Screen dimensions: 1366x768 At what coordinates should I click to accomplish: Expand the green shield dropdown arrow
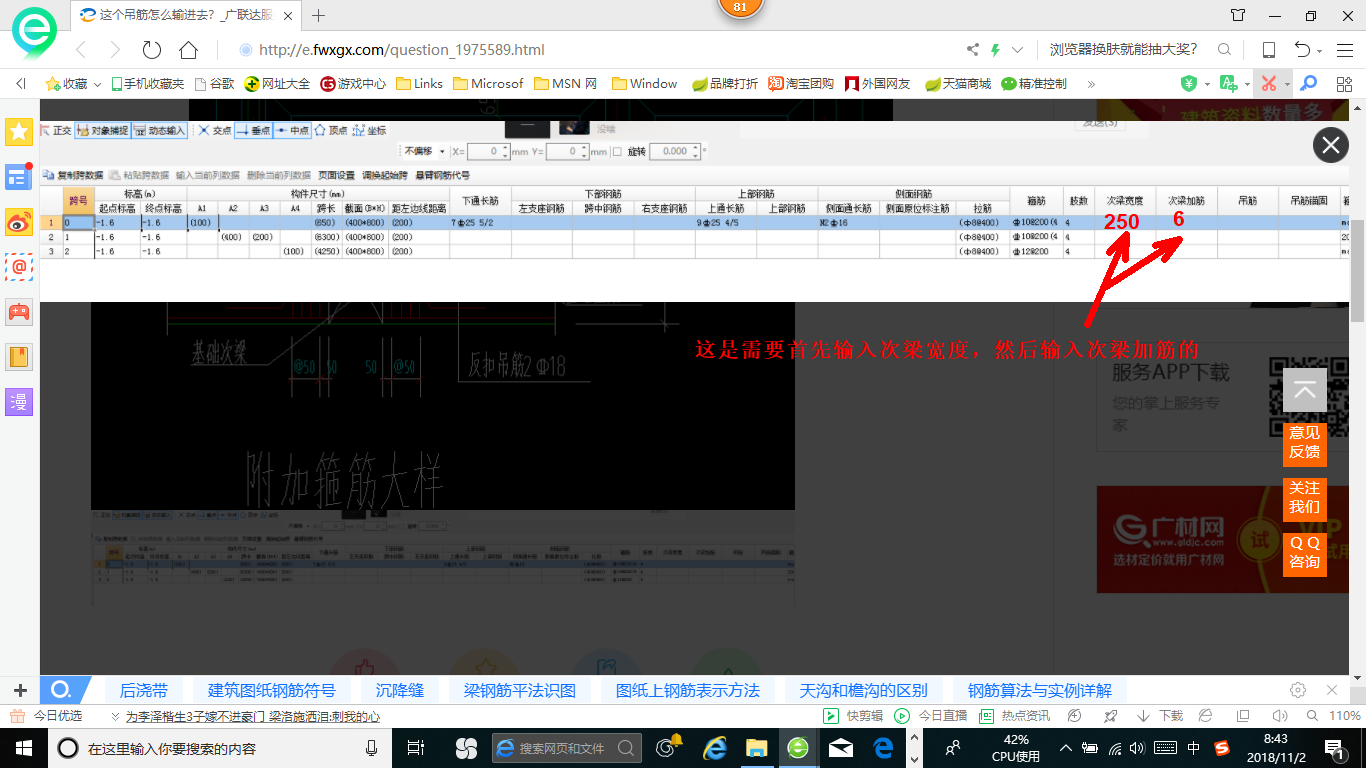[1207, 85]
